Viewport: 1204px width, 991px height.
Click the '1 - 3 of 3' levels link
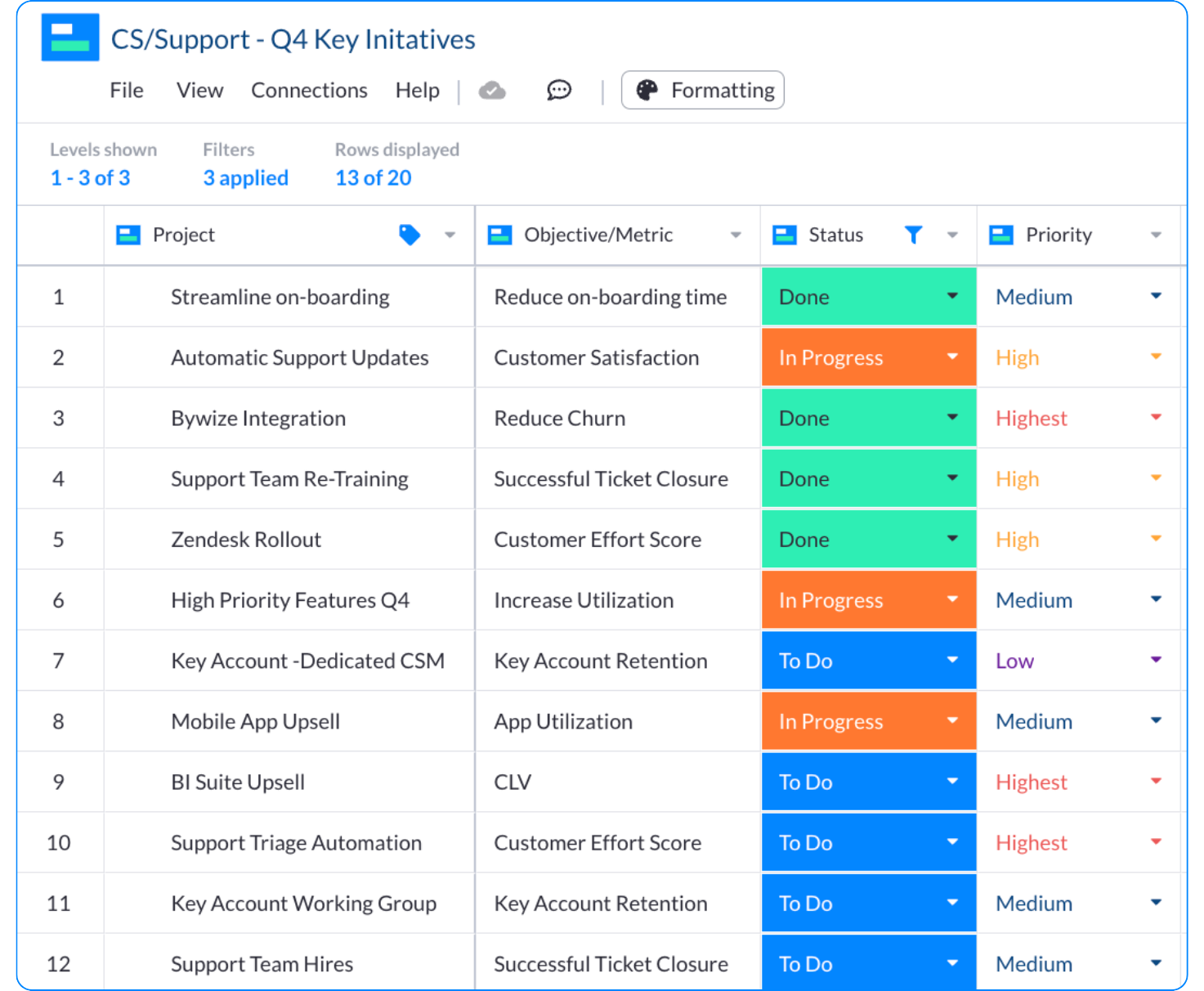click(90, 177)
